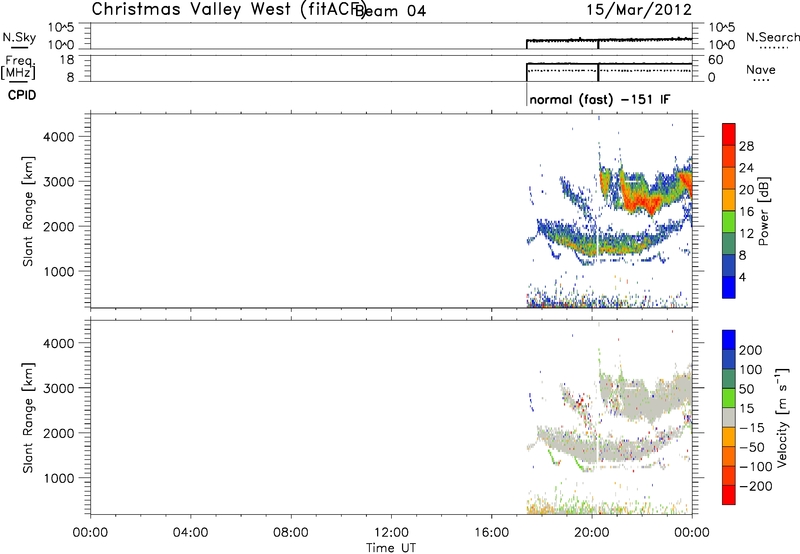Click the '3000' tick on the power panel
Image resolution: width=800 pixels, height=554 pixels.
[x=59, y=182]
